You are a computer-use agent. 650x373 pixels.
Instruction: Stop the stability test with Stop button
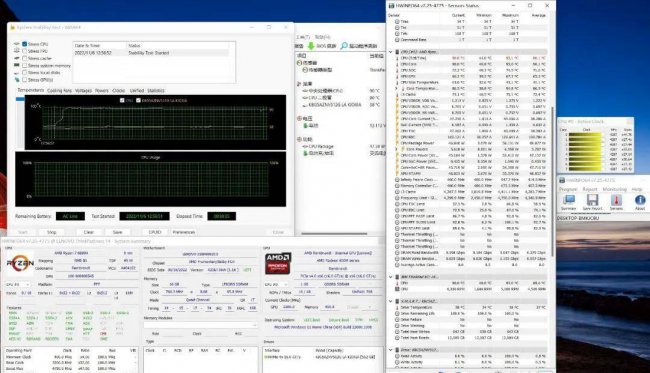(x=51, y=232)
